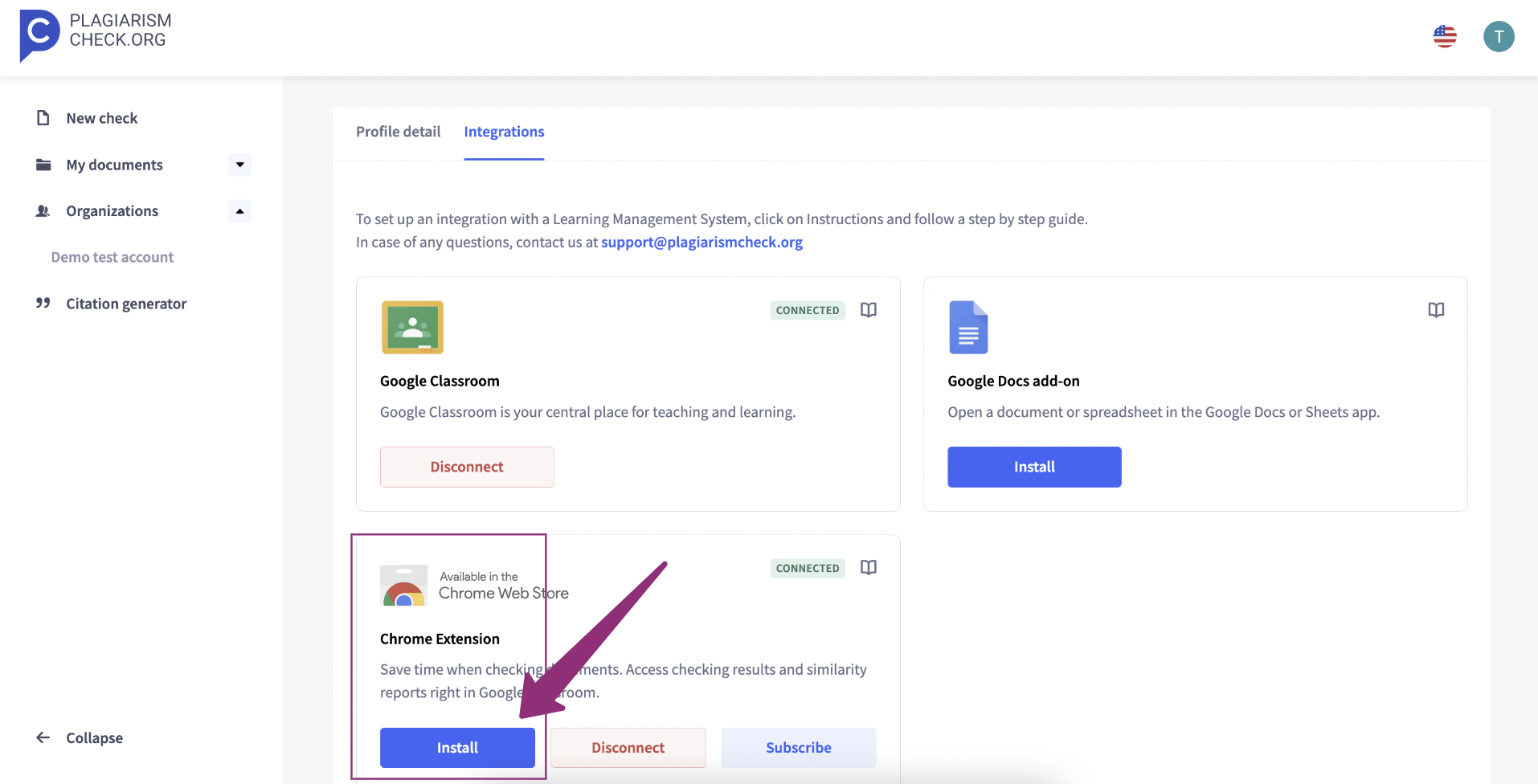Switch to the Profile detail tab
The height and width of the screenshot is (784, 1538).
coord(399,132)
